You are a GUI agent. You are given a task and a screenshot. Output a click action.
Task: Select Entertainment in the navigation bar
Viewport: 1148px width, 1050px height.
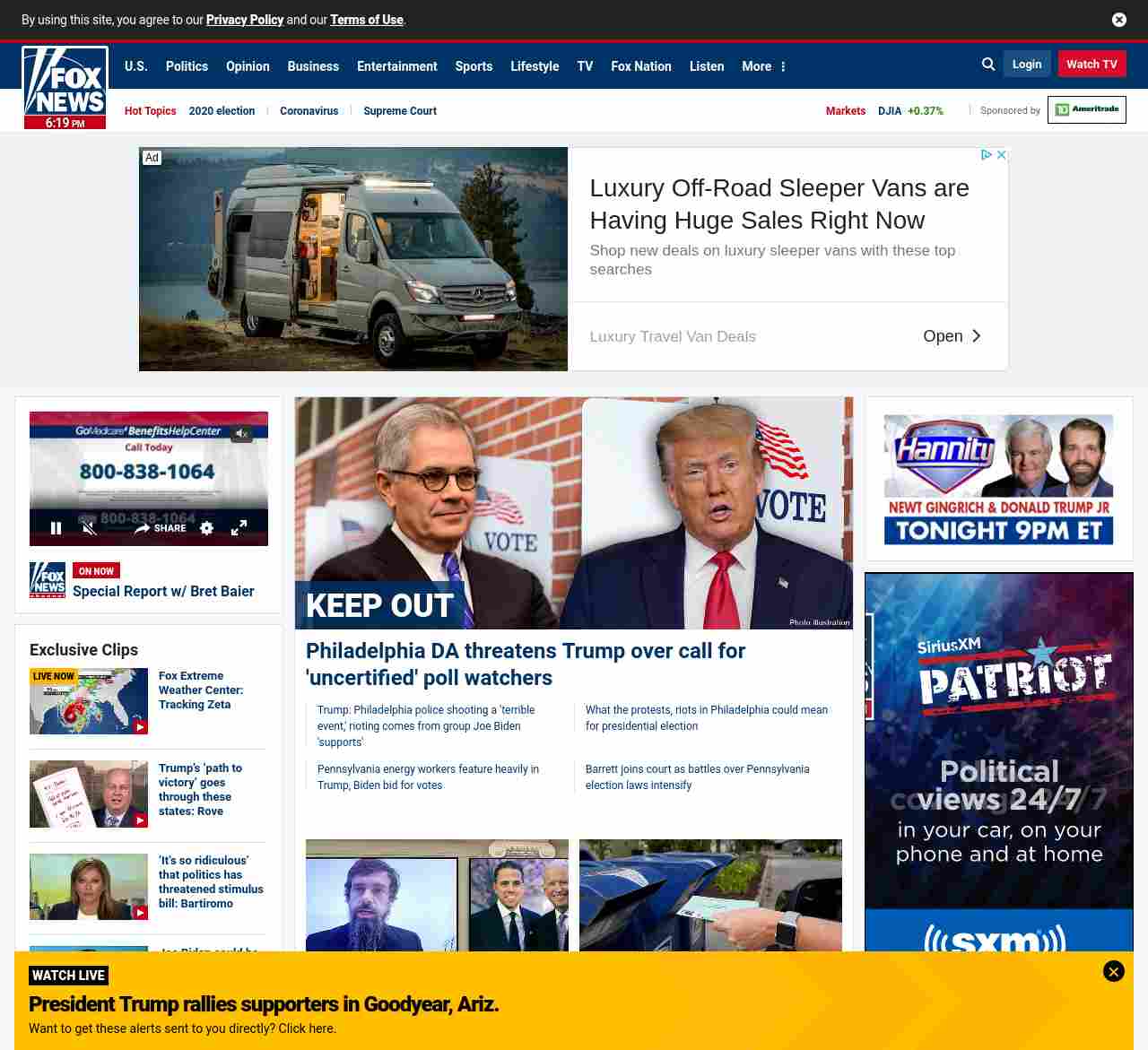point(396,66)
